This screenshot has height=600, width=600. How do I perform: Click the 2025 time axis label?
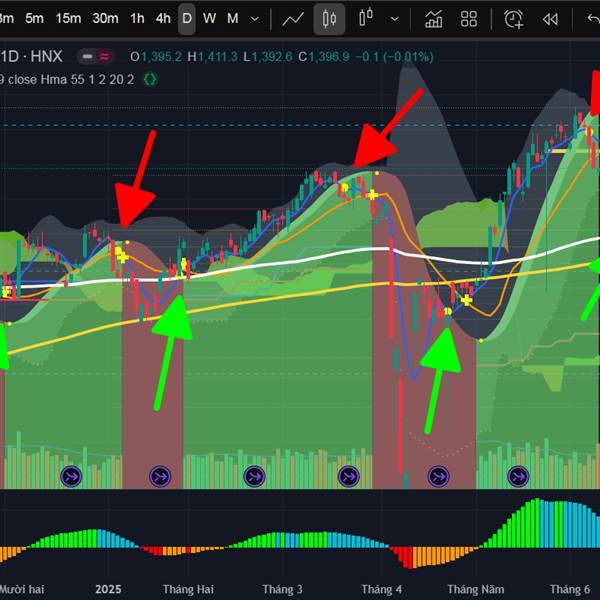click(x=108, y=589)
